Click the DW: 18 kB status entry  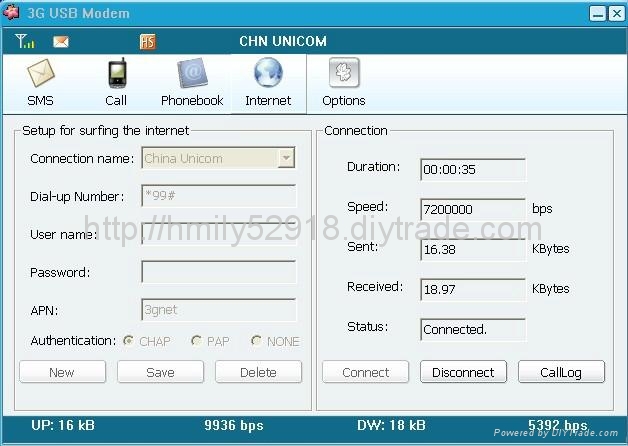tap(391, 425)
